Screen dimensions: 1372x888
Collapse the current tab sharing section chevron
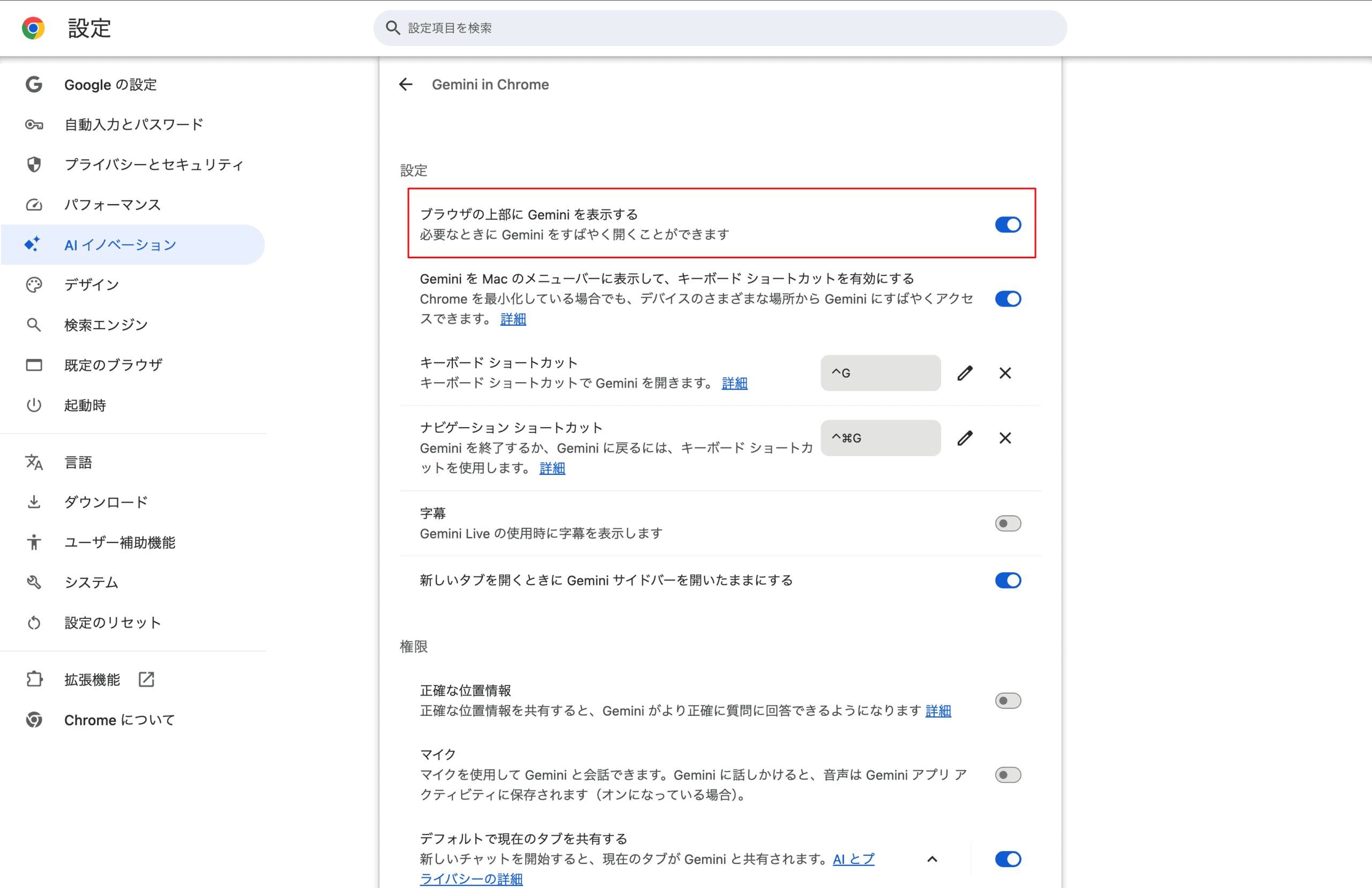(932, 859)
